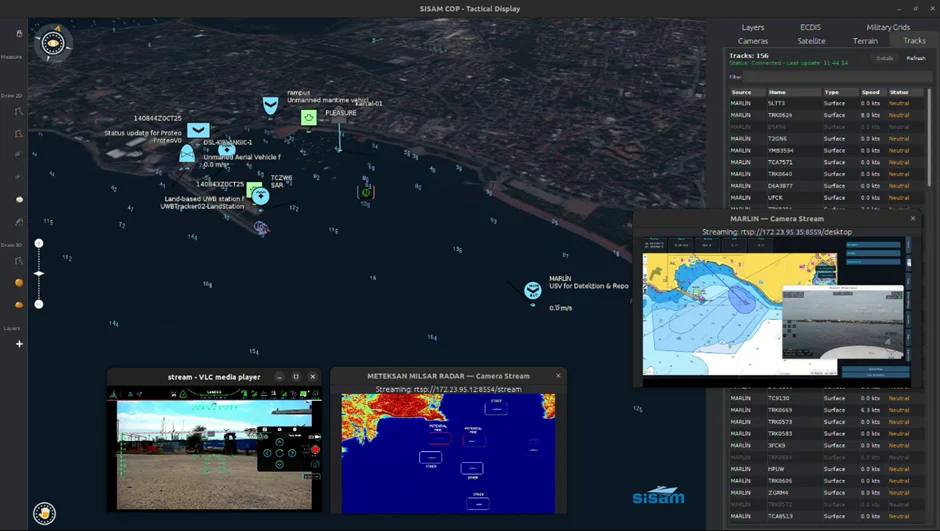This screenshot has height=531, width=940.
Task: Select track row UFCK
Action: [827, 198]
